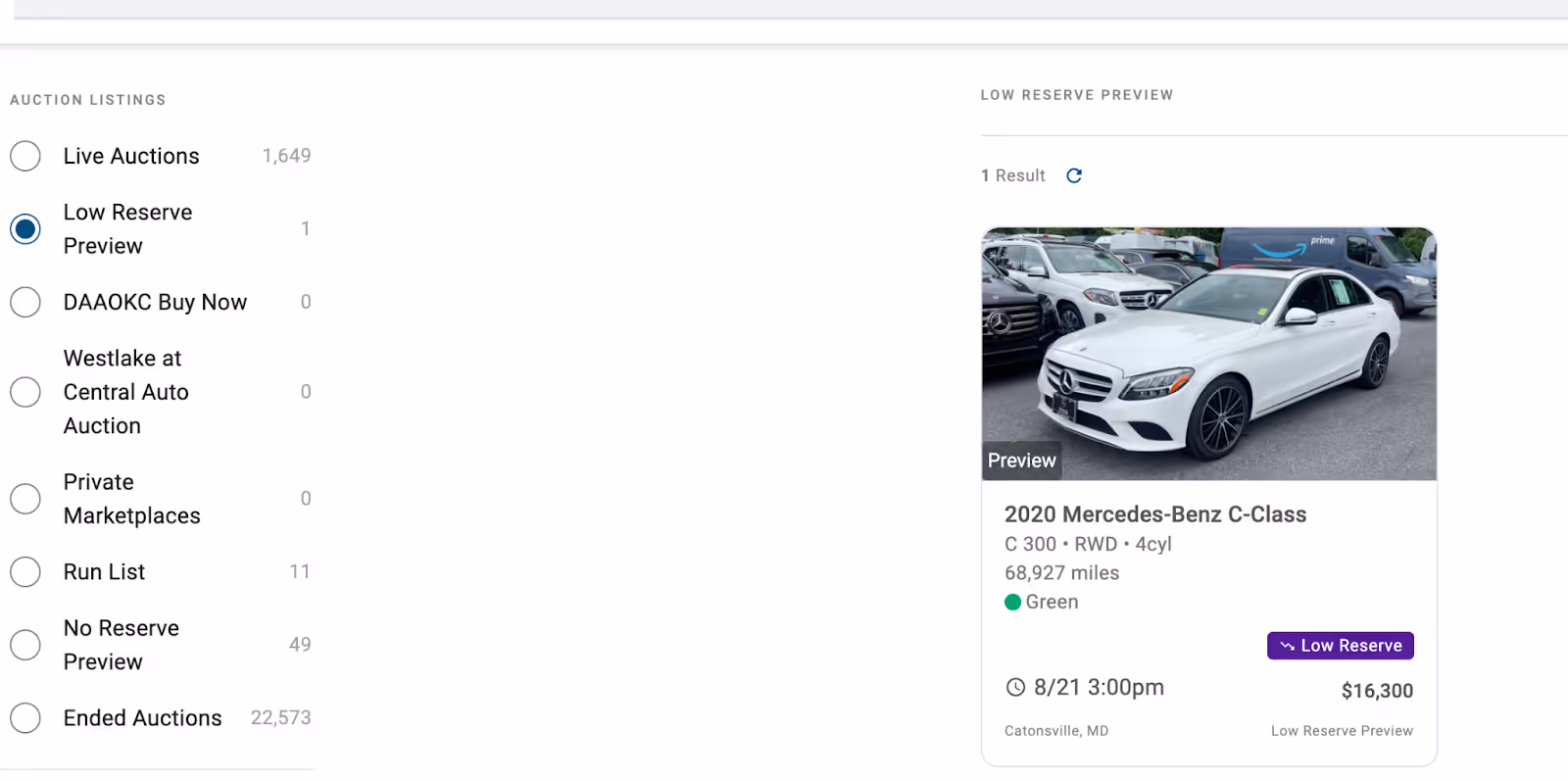The image size is (1568, 781).
Task: Click the purple Low Reserve badge
Action: point(1341,646)
